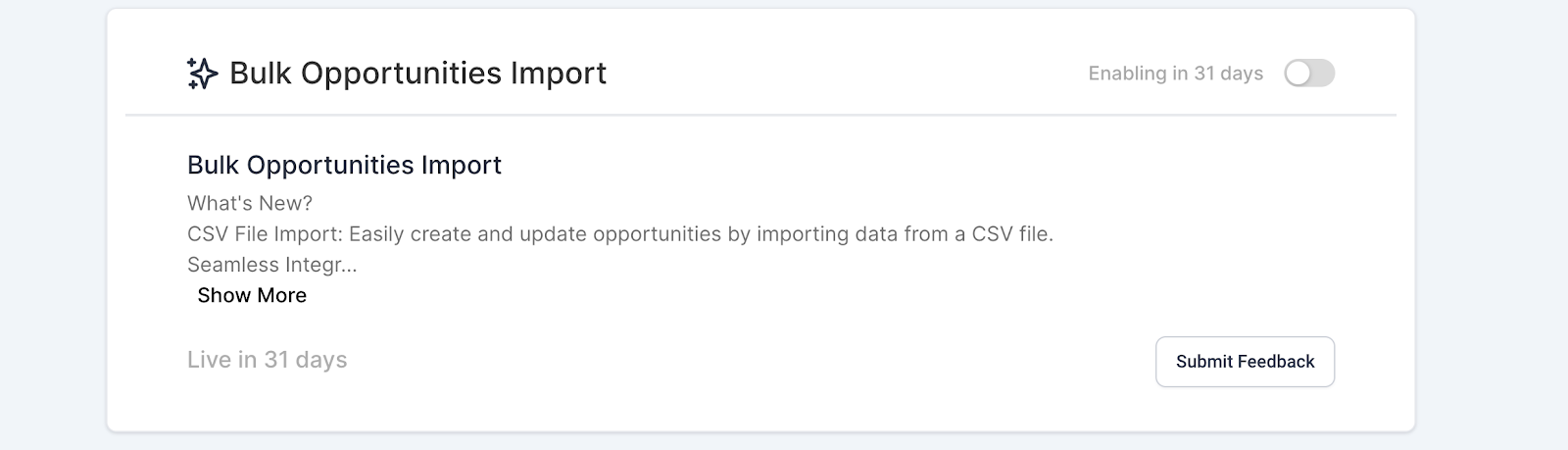Viewport: 1568px width, 450px height.
Task: Reveal full feature notes via Show More
Action: tap(252, 295)
